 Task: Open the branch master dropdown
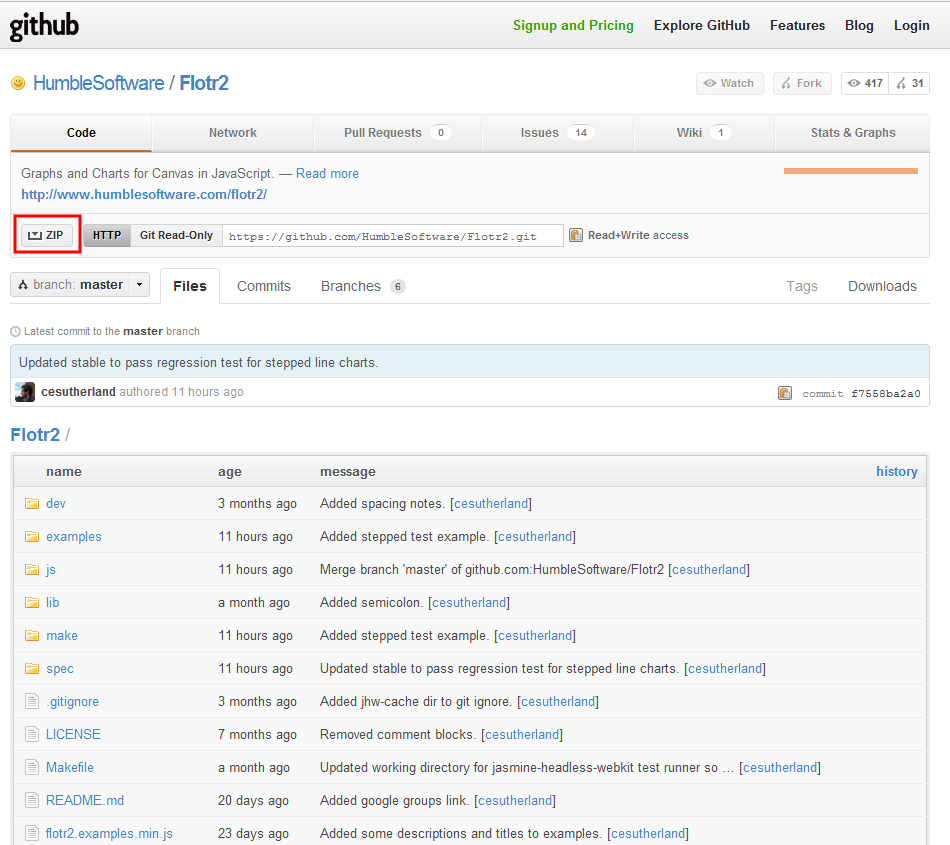[x=80, y=285]
